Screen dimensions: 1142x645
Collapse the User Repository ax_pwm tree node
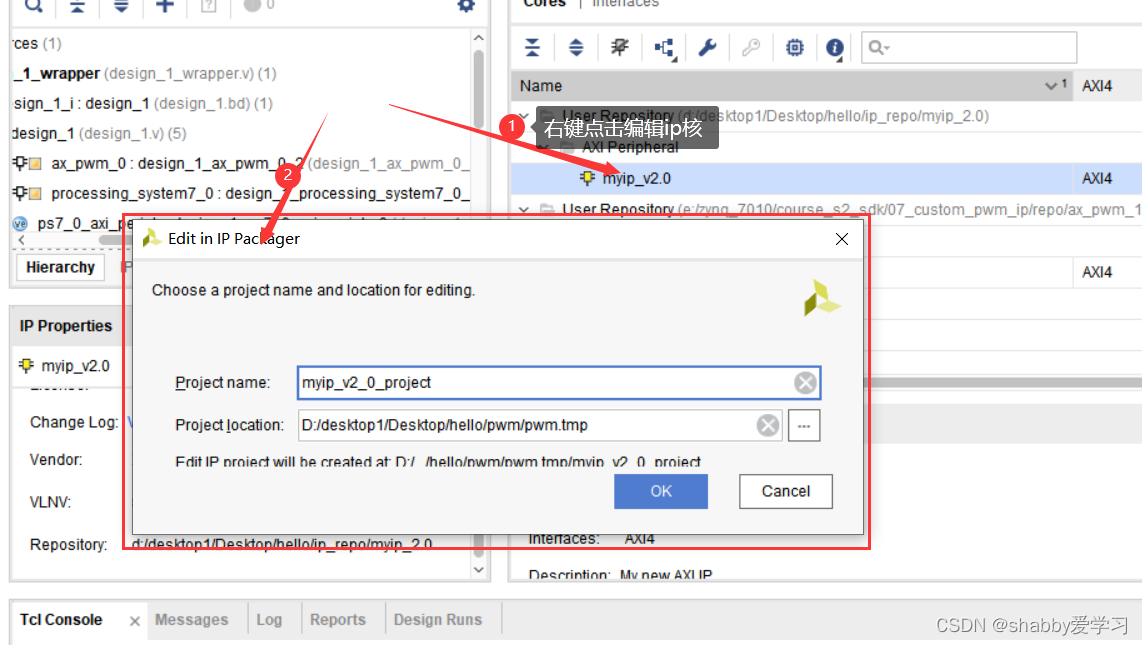524,210
